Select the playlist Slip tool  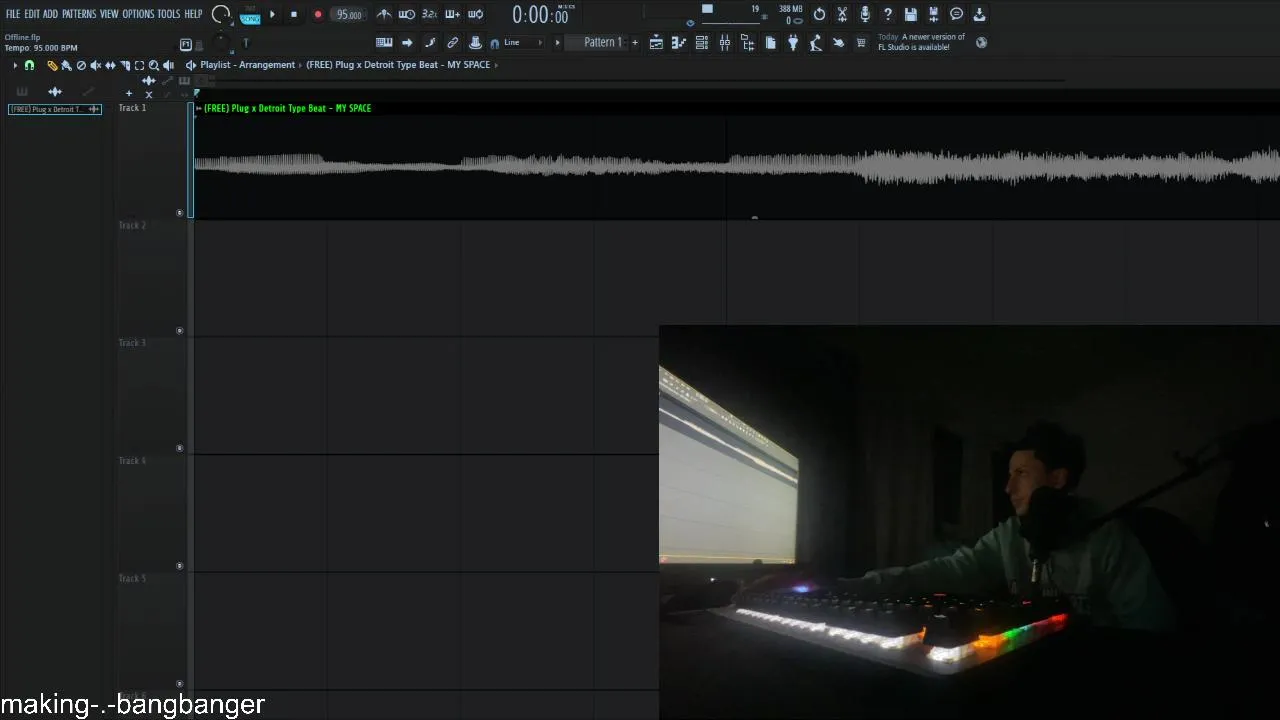pyautogui.click(x=110, y=65)
